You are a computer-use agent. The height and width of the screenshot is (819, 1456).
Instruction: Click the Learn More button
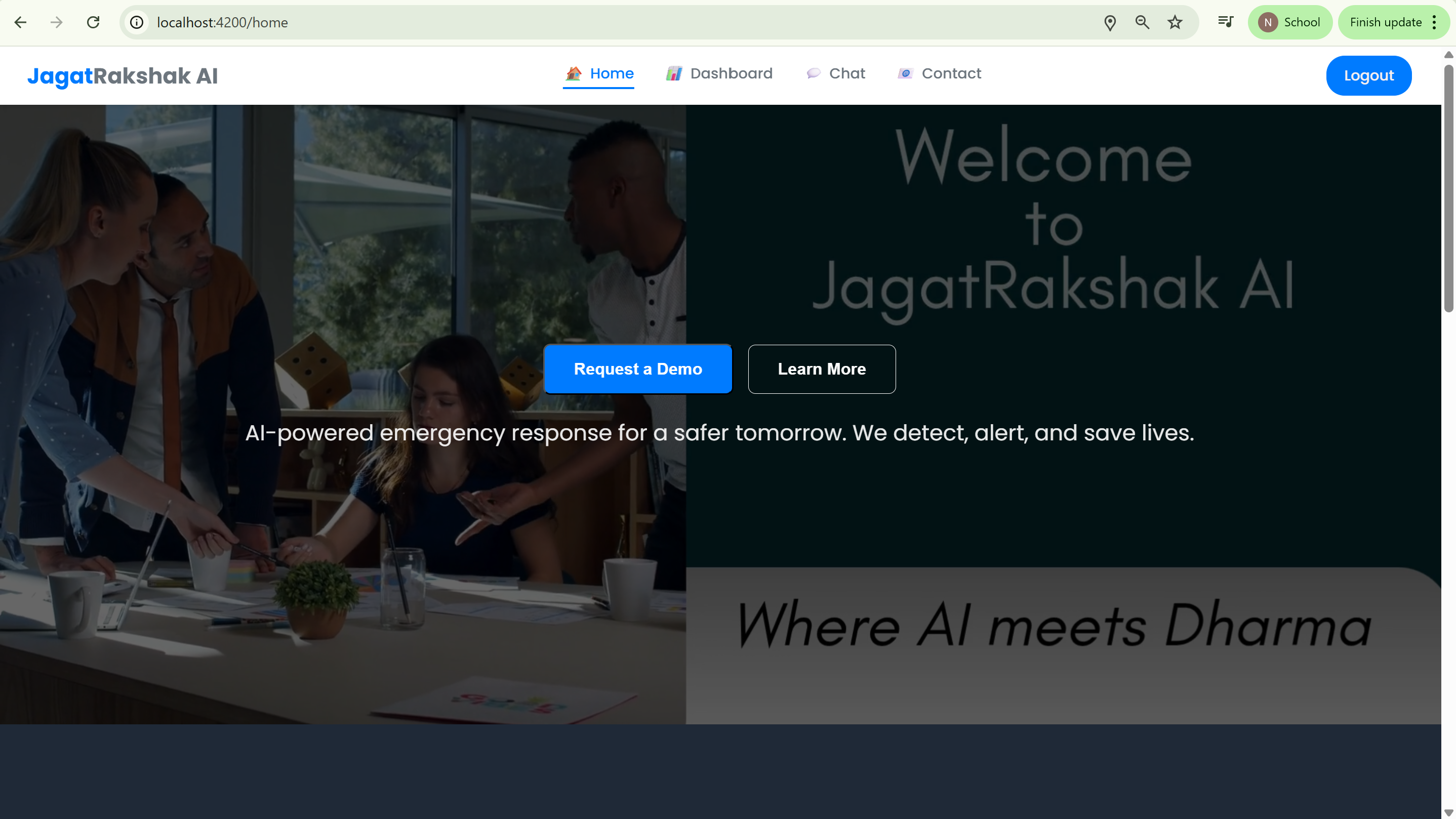coord(821,369)
